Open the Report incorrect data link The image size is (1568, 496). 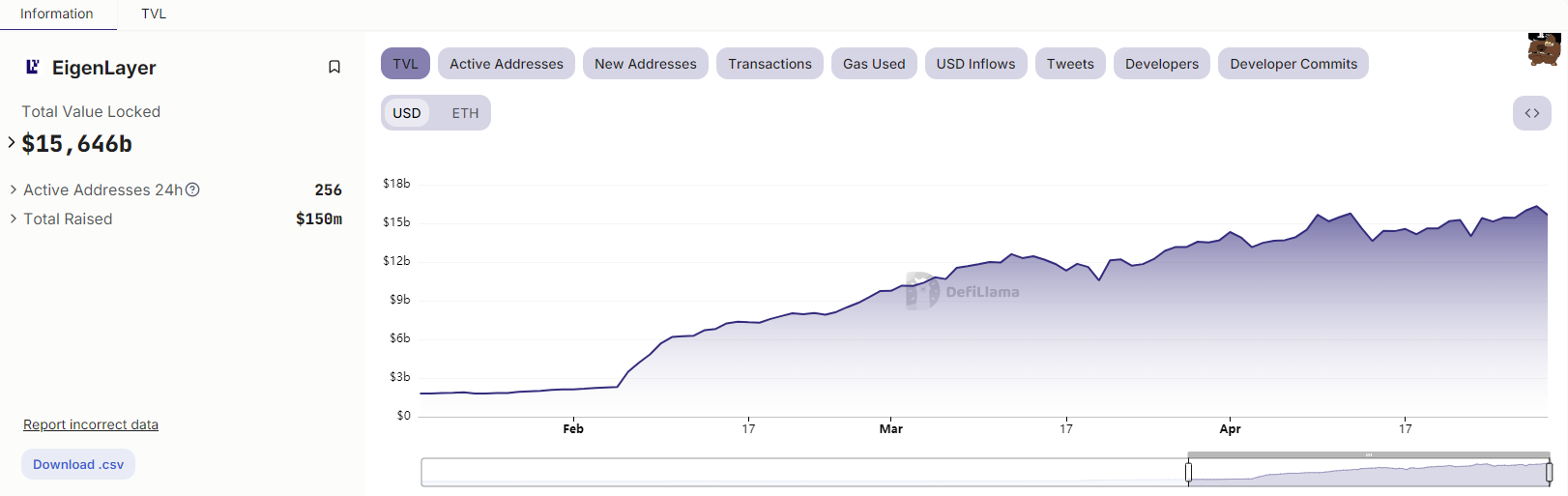click(x=91, y=424)
